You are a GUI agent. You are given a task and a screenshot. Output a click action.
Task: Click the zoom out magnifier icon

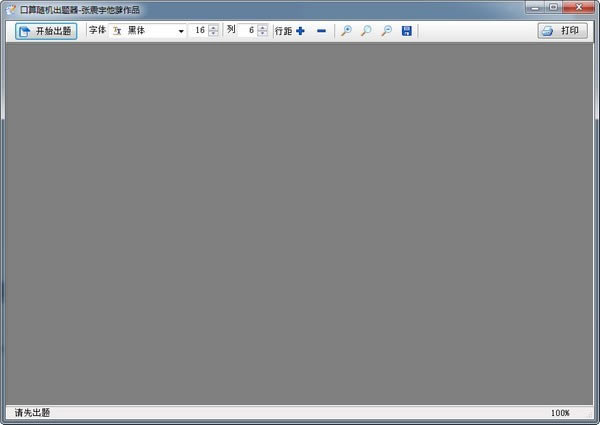tap(386, 31)
